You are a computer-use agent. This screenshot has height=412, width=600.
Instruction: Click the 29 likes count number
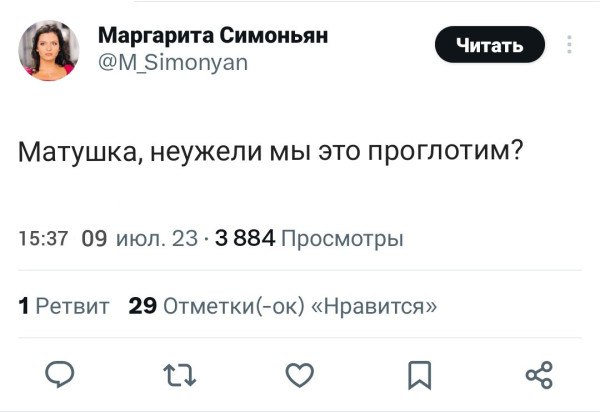(x=141, y=305)
